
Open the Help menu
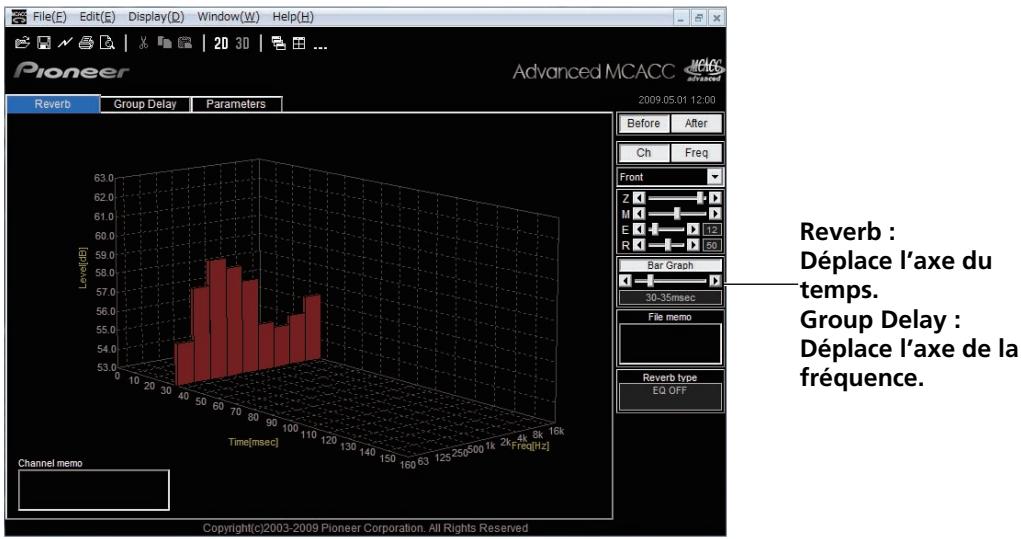click(x=292, y=17)
